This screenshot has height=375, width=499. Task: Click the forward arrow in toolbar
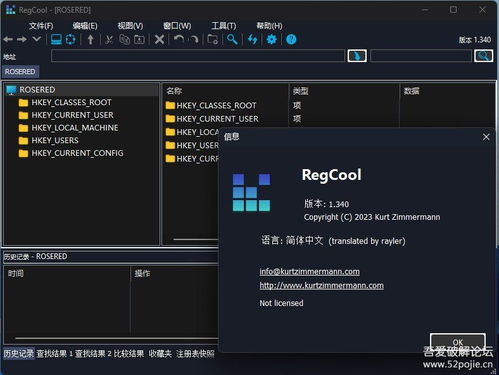coord(22,40)
